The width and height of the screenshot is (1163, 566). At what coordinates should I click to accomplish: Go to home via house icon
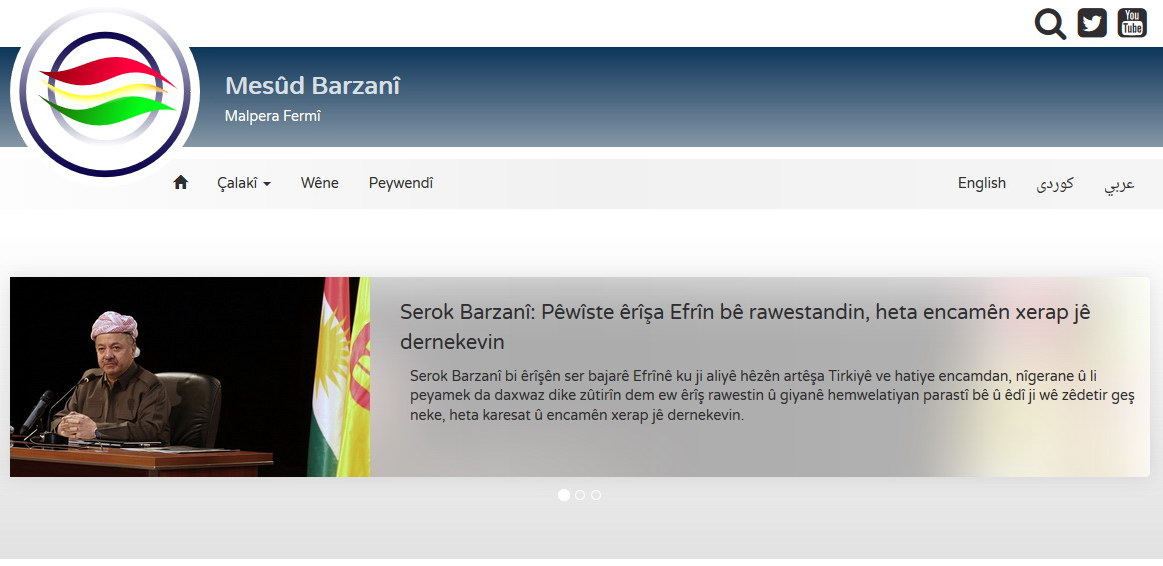click(180, 182)
